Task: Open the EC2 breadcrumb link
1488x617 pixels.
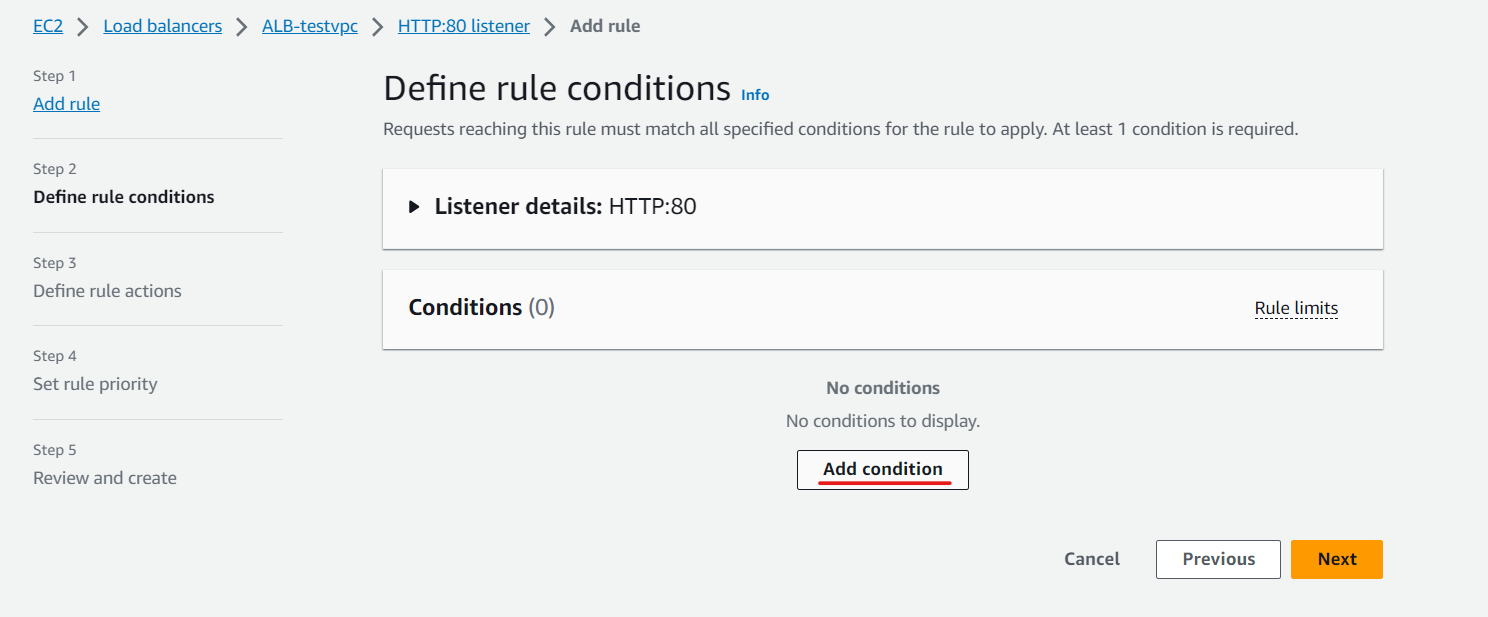Action: pyautogui.click(x=48, y=26)
